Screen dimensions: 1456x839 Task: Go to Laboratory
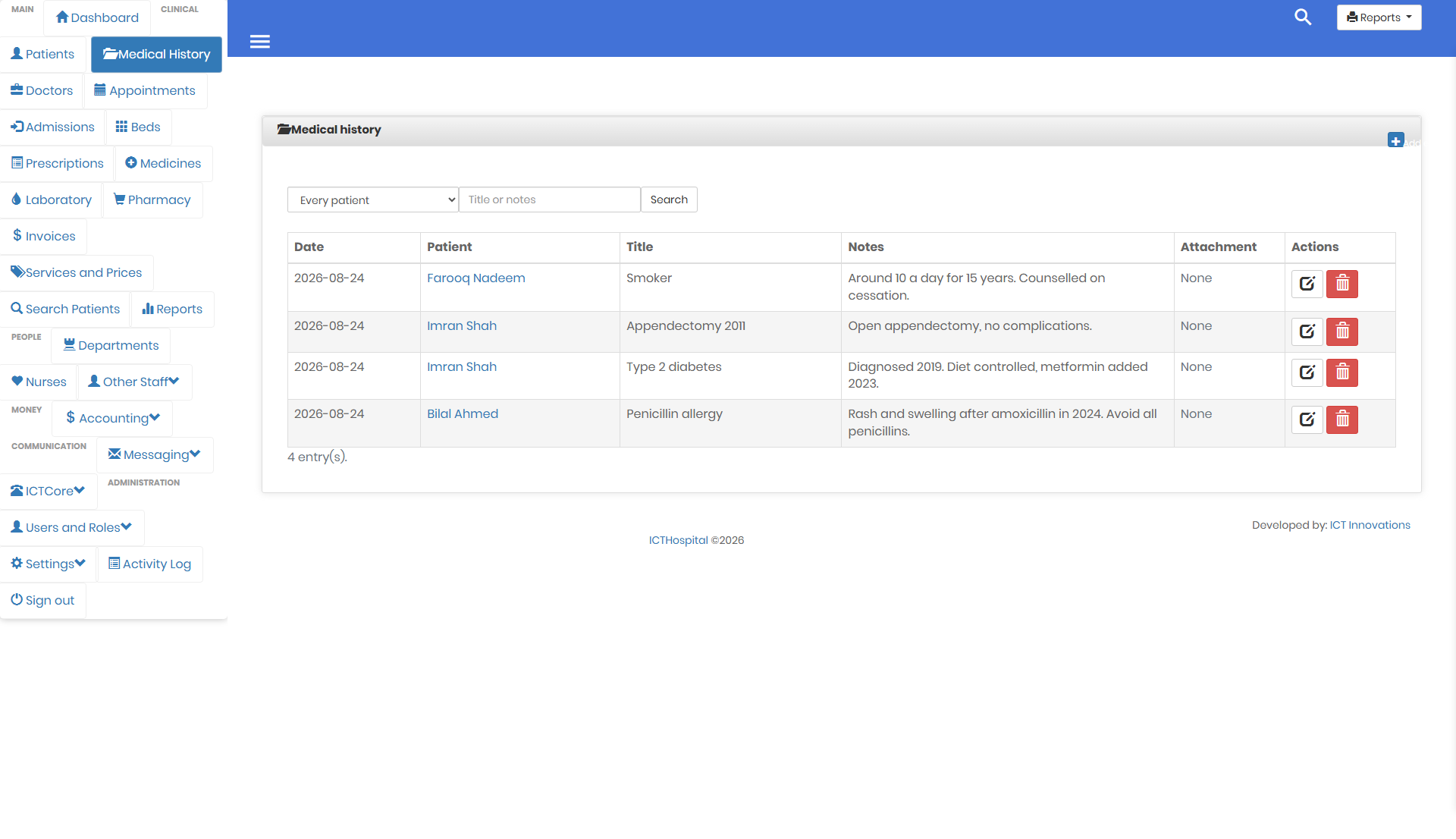click(51, 200)
